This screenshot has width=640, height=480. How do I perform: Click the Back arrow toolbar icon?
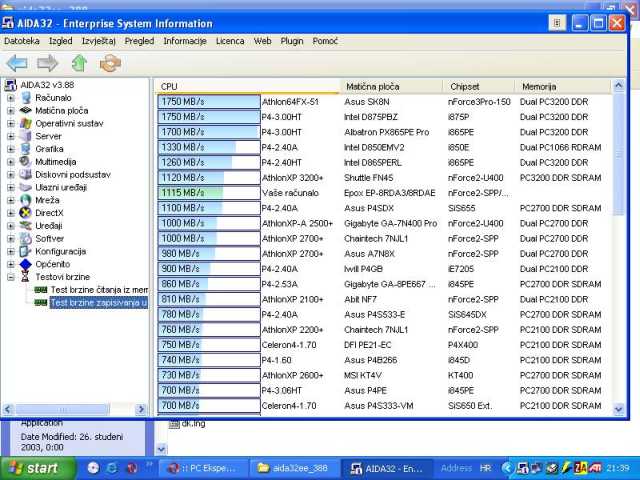17,63
